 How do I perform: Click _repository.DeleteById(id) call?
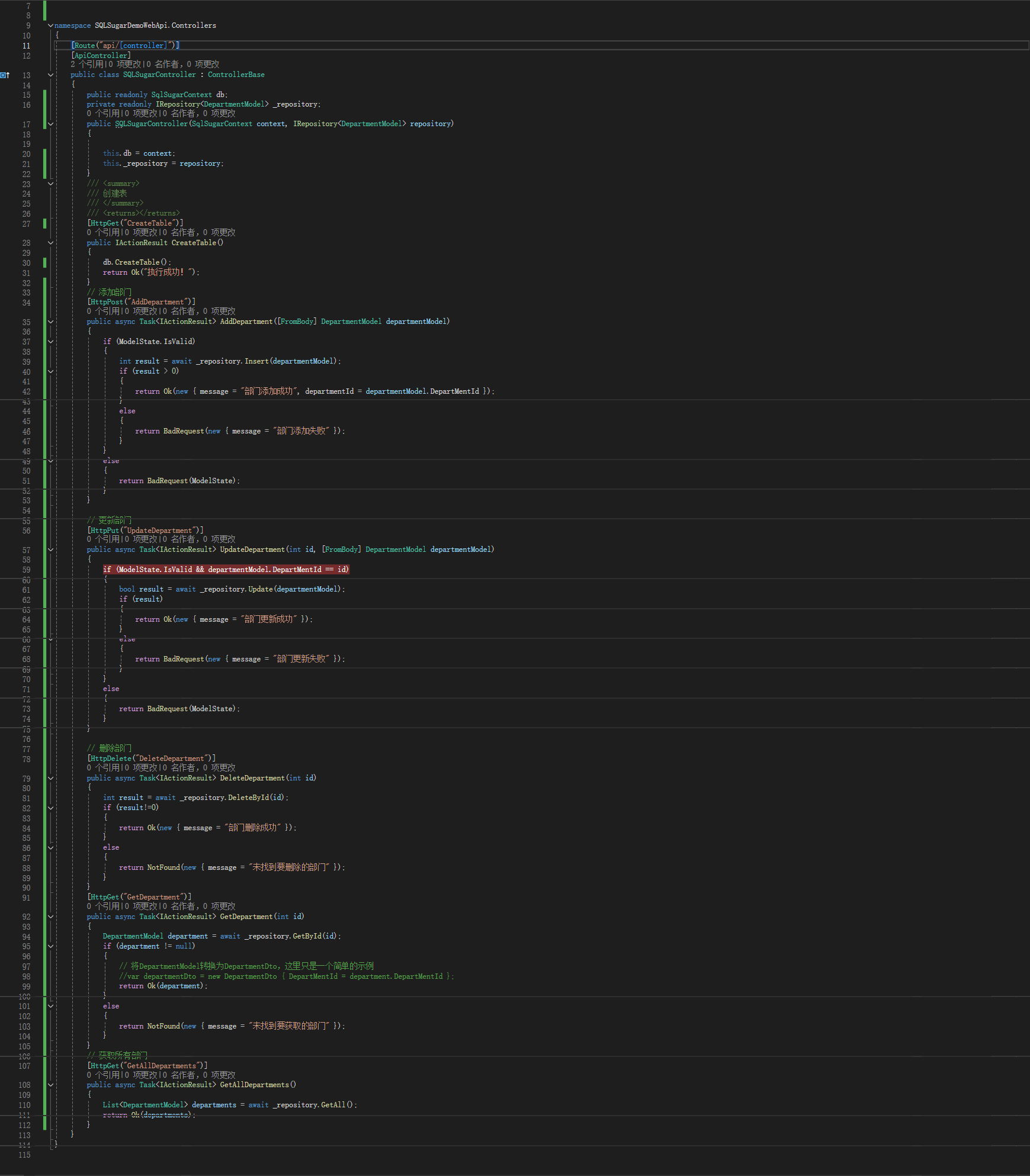(x=233, y=798)
